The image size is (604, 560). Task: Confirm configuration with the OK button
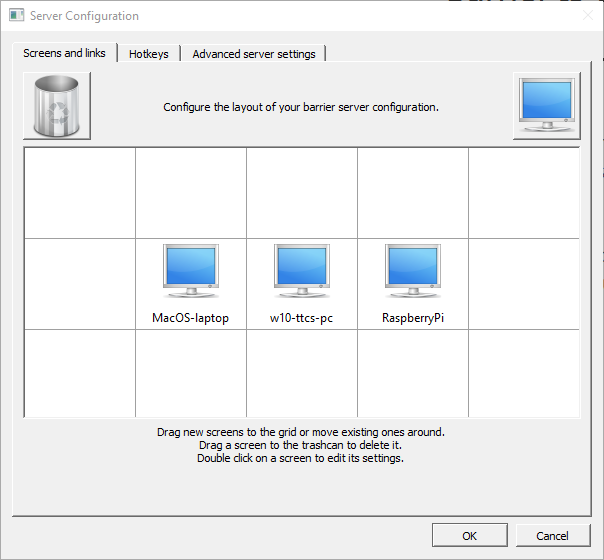pyautogui.click(x=469, y=536)
